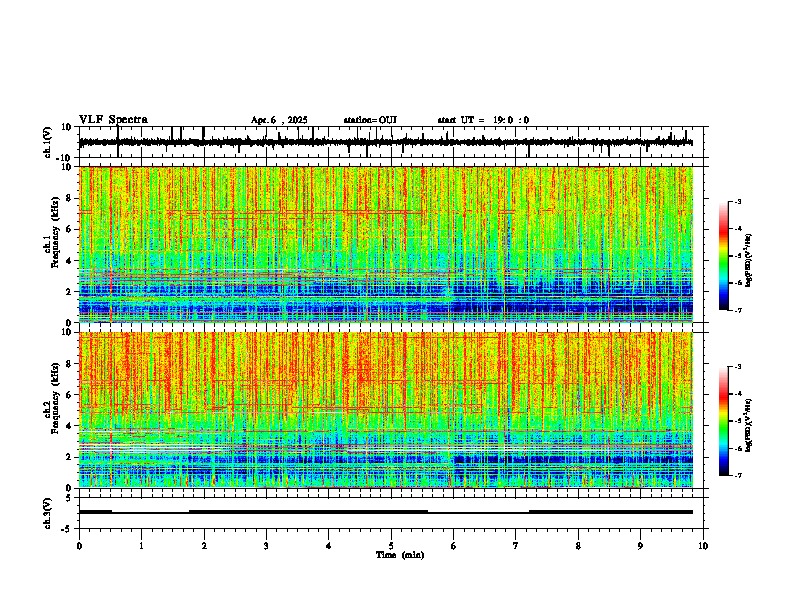Click time axis tick label "10"
The image size is (792, 612).
click(703, 546)
